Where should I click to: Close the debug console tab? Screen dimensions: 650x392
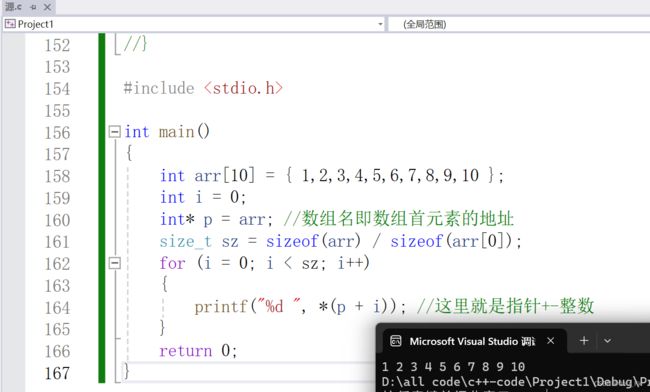[551, 341]
